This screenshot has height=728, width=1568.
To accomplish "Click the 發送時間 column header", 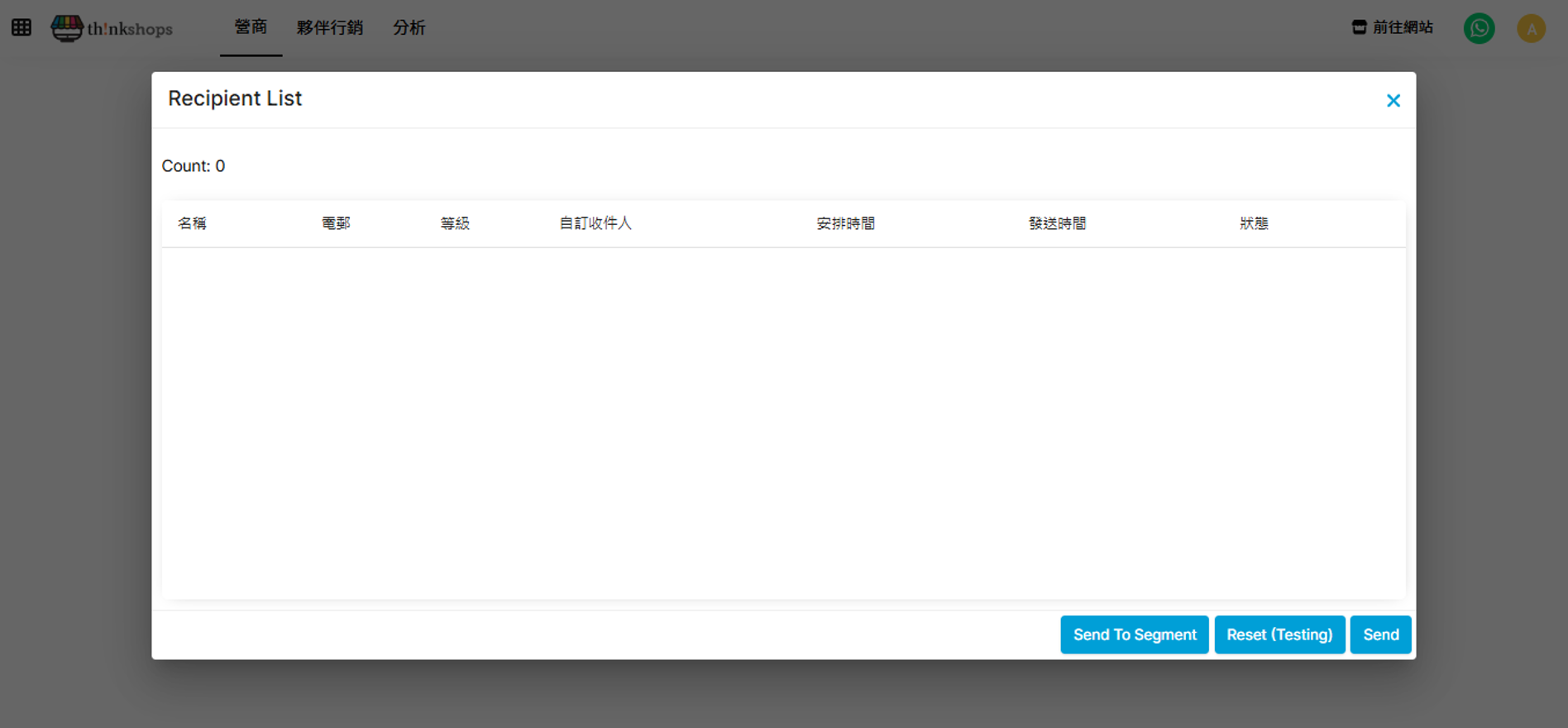I will [x=1057, y=223].
